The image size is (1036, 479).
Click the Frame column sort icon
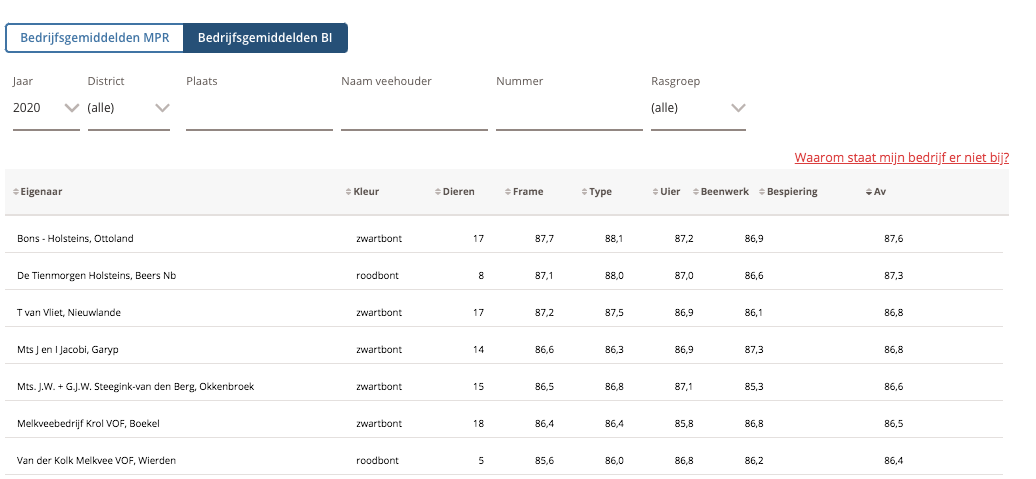click(508, 192)
